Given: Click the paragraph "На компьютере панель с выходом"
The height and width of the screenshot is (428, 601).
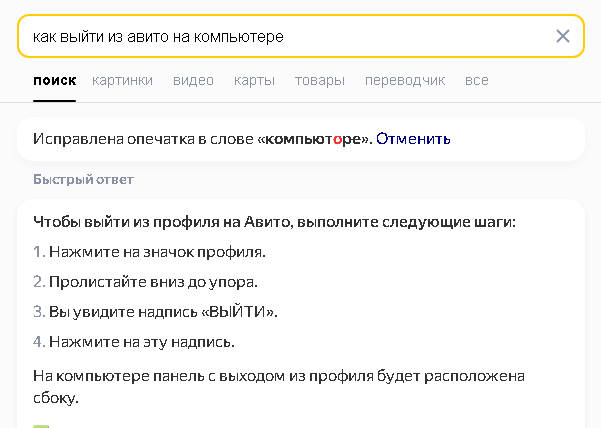Looking at the screenshot, I should click(279, 387).
